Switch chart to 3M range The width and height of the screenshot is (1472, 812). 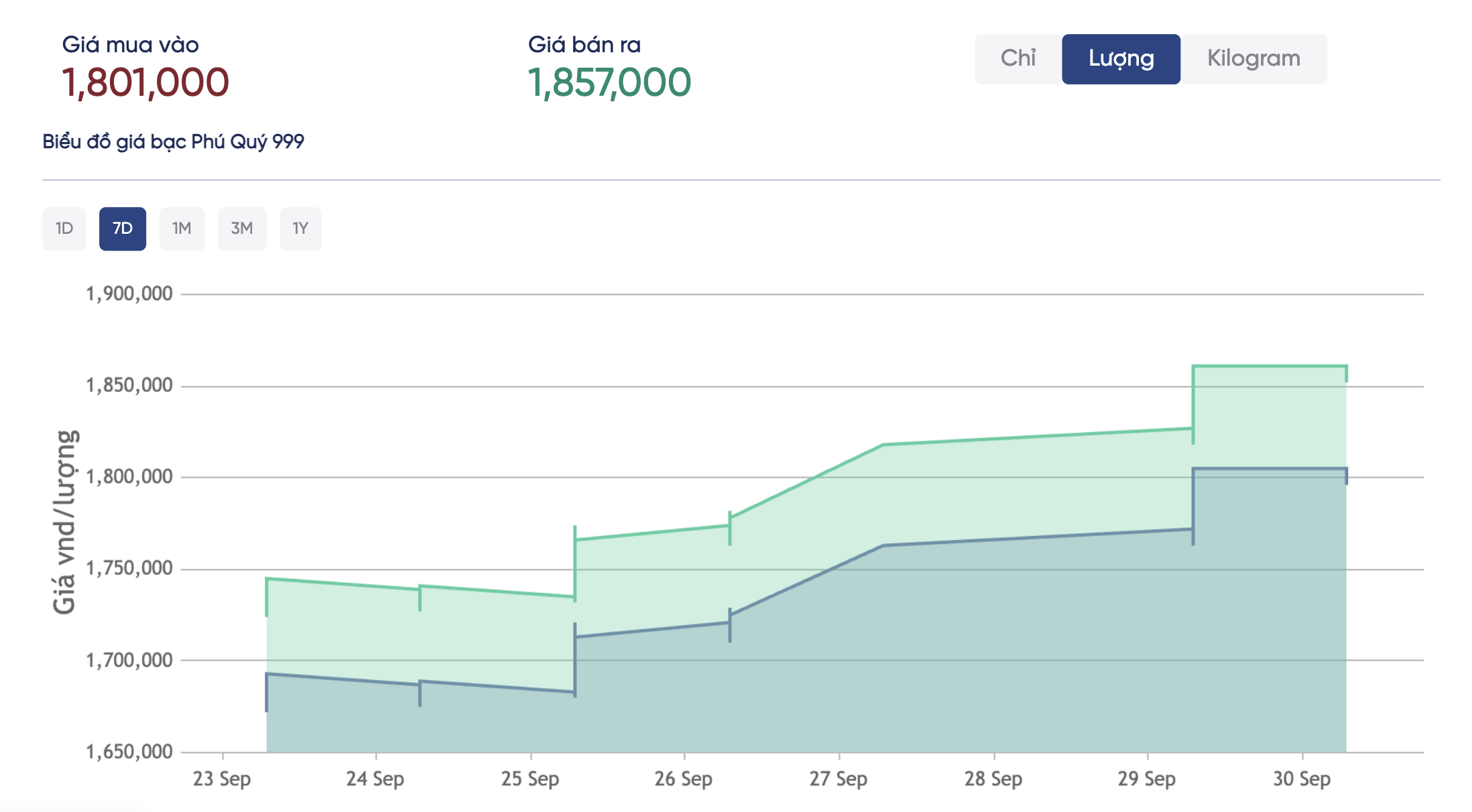(242, 228)
